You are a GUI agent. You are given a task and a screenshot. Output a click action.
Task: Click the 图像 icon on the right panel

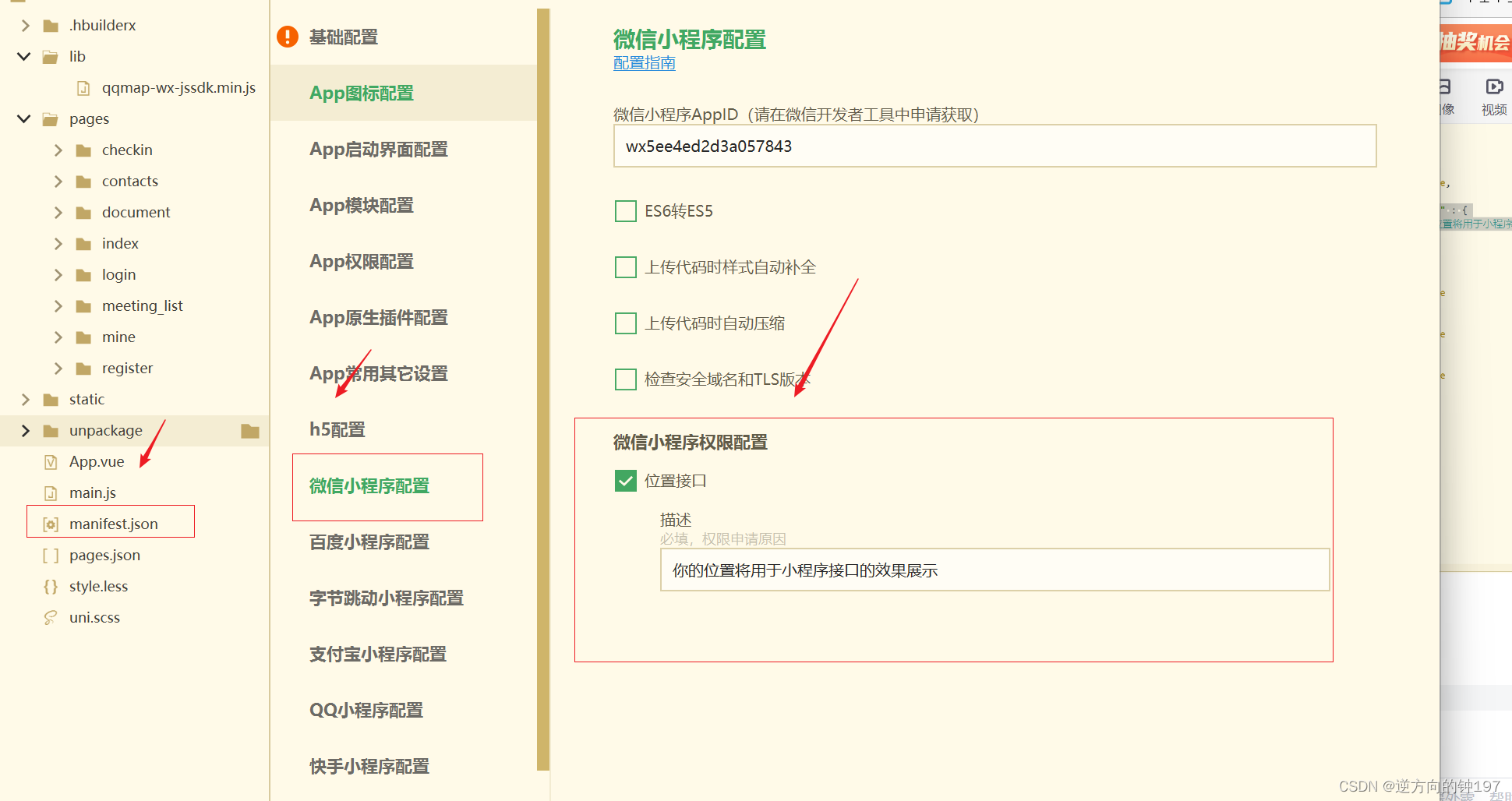1446,87
